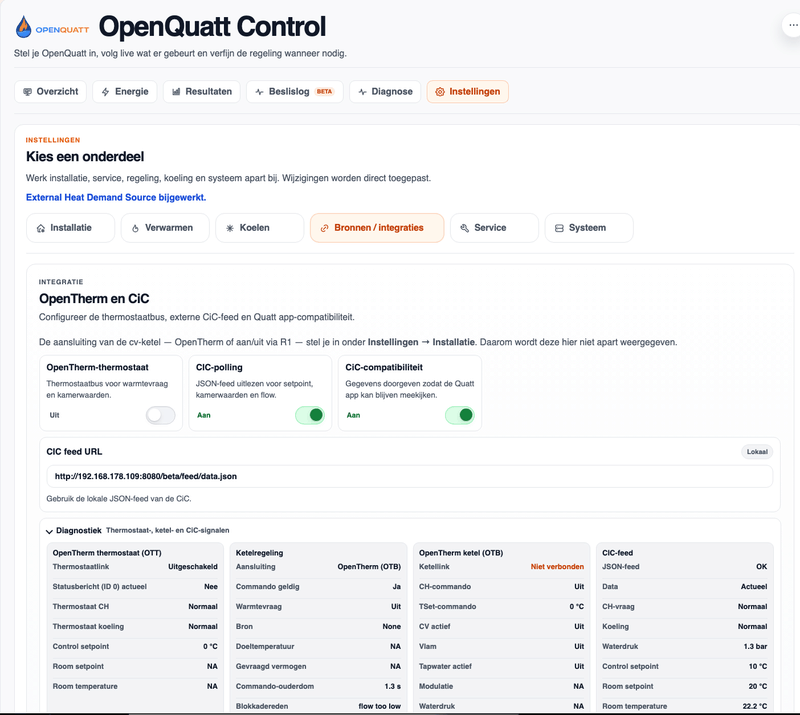Screen dimensions: 800x715
Task: Click the Instellingen tab's gear icon
Action: 440,92
